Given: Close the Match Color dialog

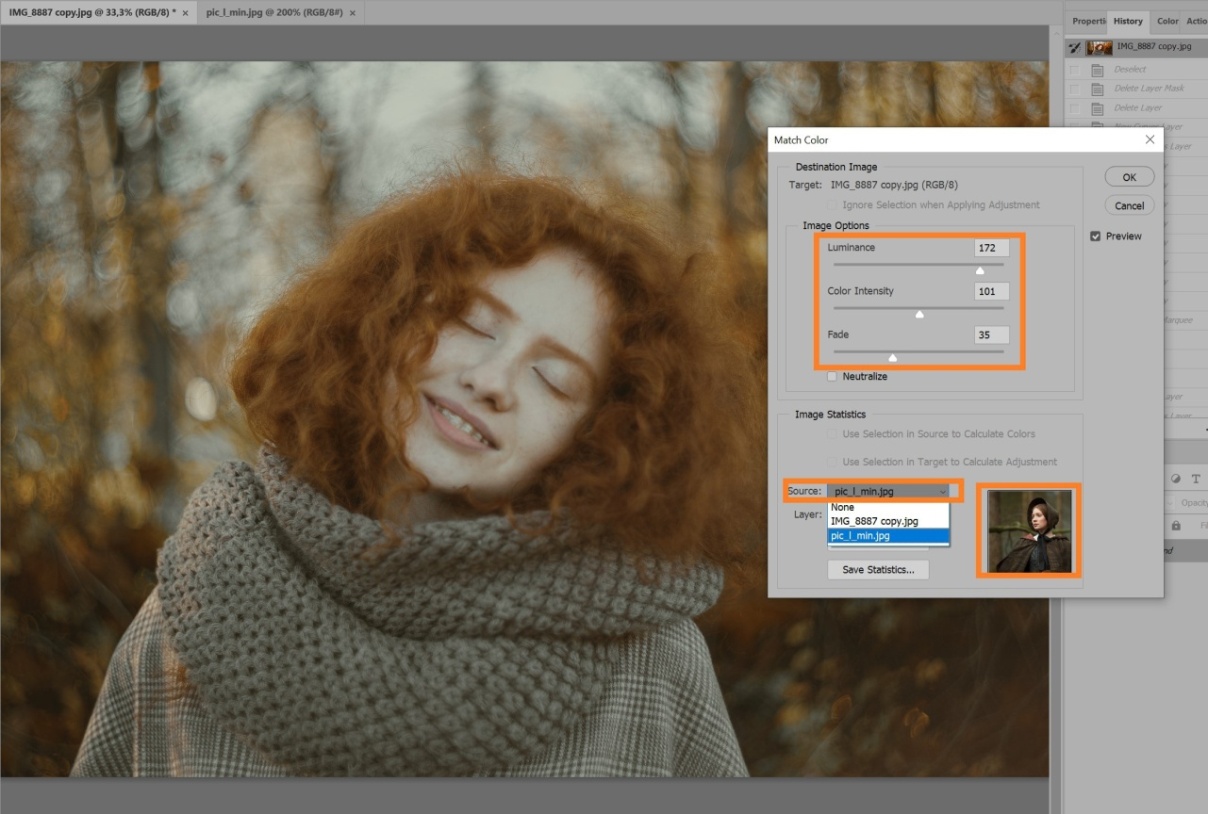Looking at the screenshot, I should point(1149,140).
